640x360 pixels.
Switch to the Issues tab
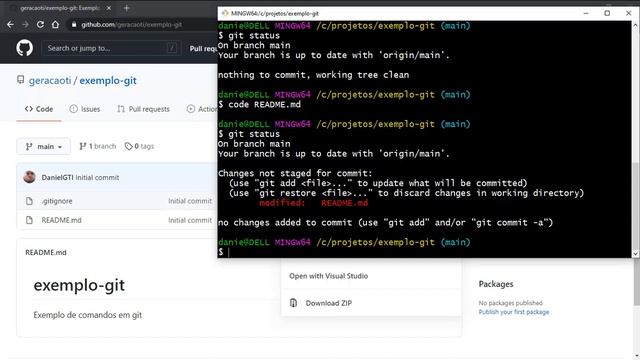85,109
